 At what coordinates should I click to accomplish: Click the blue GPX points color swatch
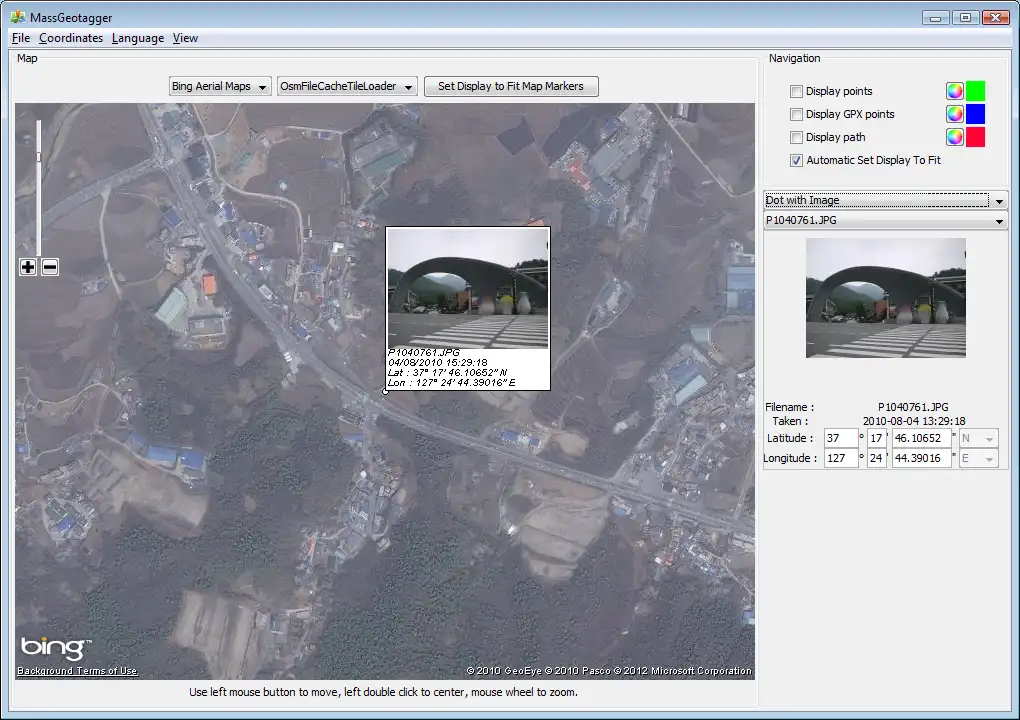coord(975,114)
